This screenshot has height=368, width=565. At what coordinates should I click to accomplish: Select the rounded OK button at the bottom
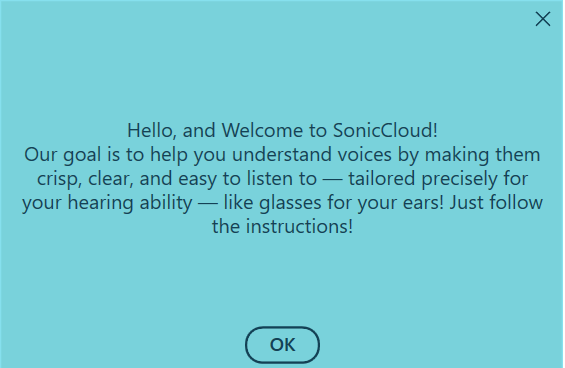(x=282, y=345)
